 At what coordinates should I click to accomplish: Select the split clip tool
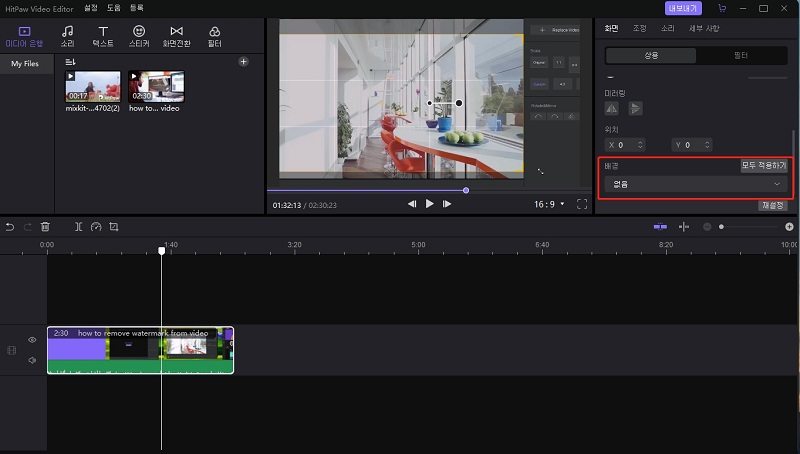pos(79,227)
